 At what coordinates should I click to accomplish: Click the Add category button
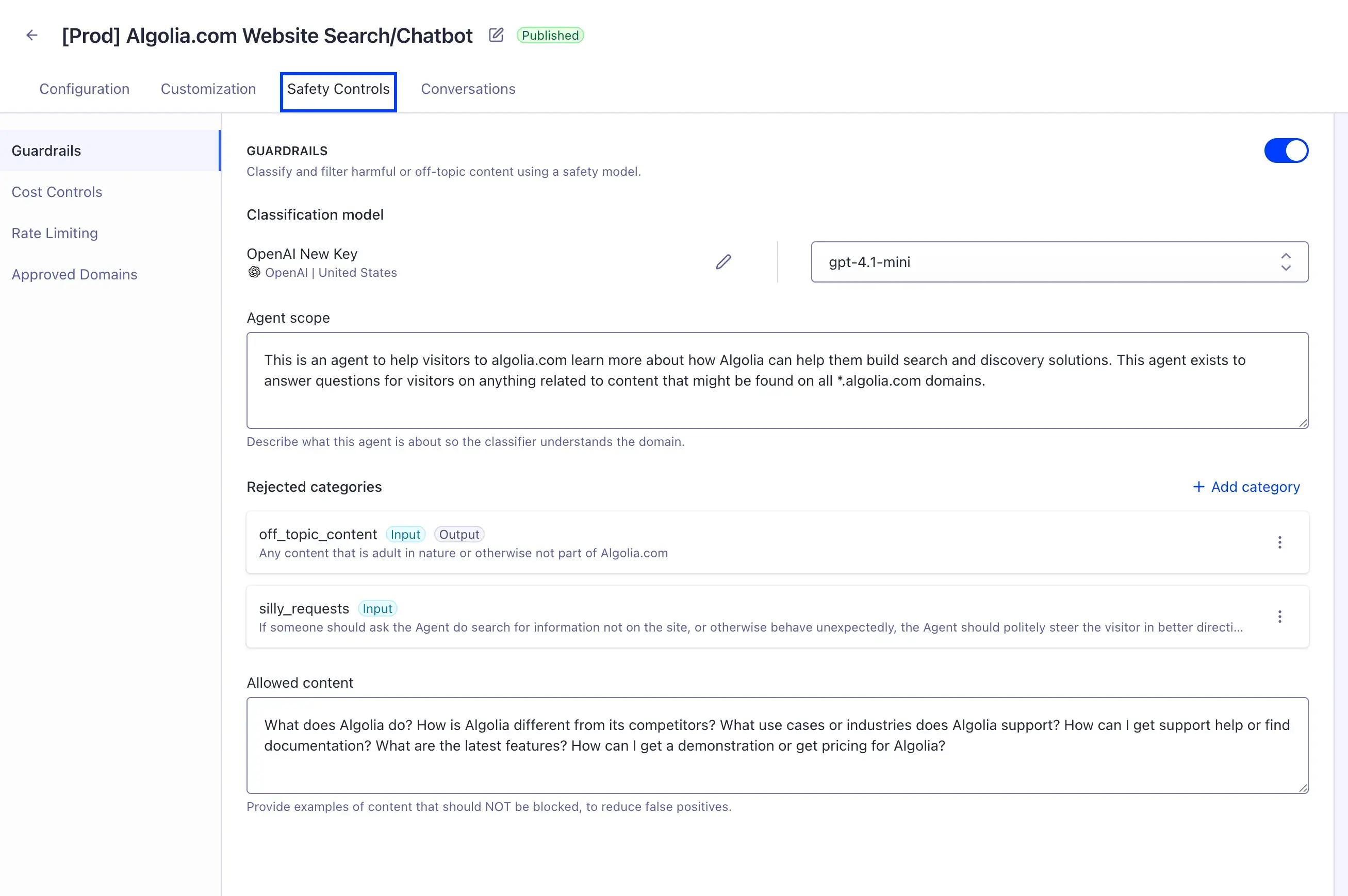point(1246,487)
